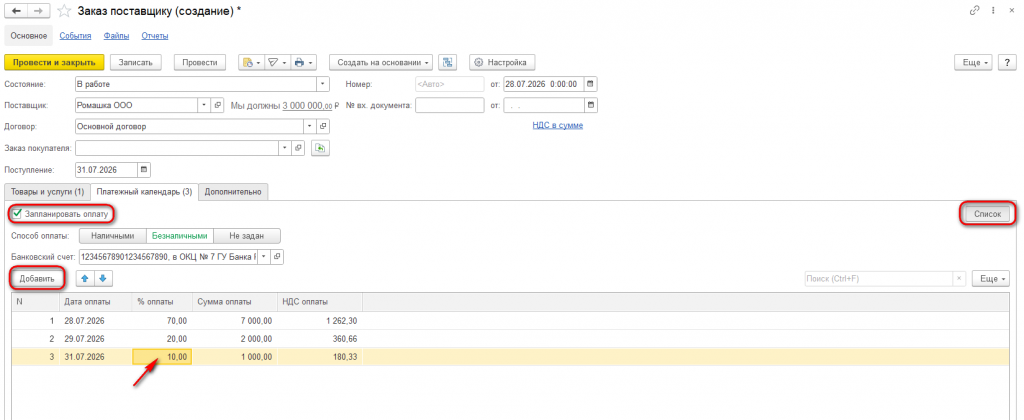
Task: Open Основной договор contract card icon
Action: [323, 126]
